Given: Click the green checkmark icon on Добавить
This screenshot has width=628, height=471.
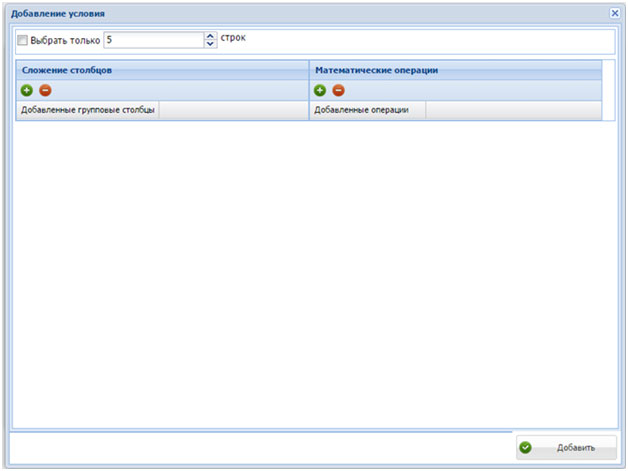Looking at the screenshot, I should click(x=525, y=447).
